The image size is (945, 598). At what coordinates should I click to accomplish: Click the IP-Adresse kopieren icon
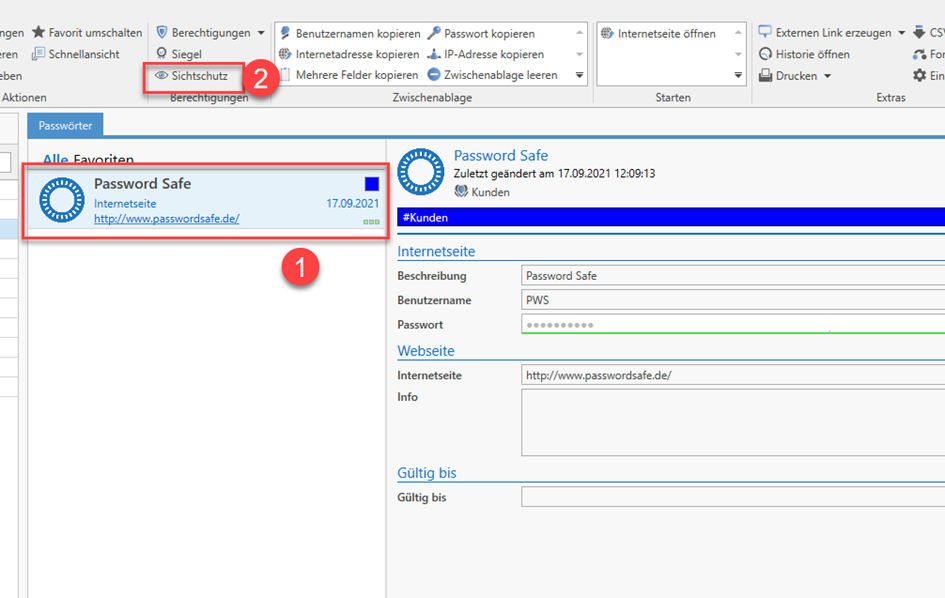point(434,54)
